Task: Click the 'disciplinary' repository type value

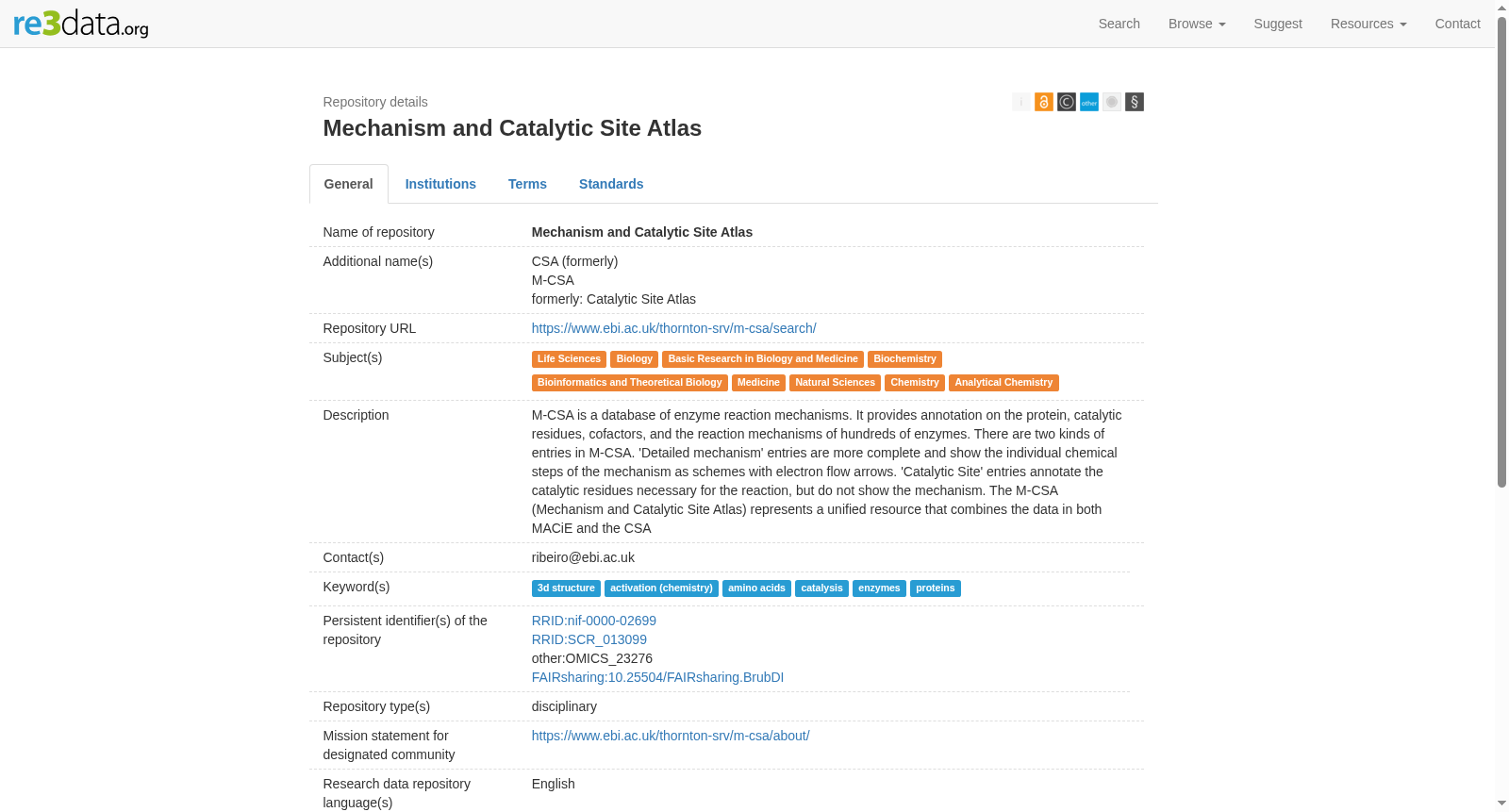Action: pyautogui.click(x=564, y=706)
